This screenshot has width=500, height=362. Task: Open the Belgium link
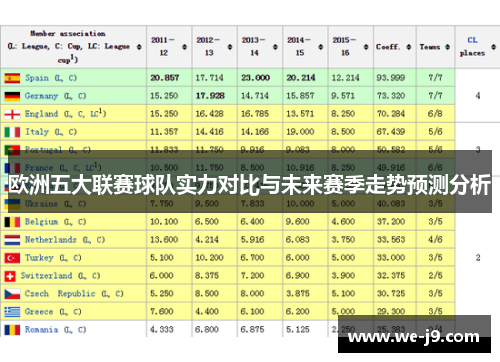[x=41, y=222]
